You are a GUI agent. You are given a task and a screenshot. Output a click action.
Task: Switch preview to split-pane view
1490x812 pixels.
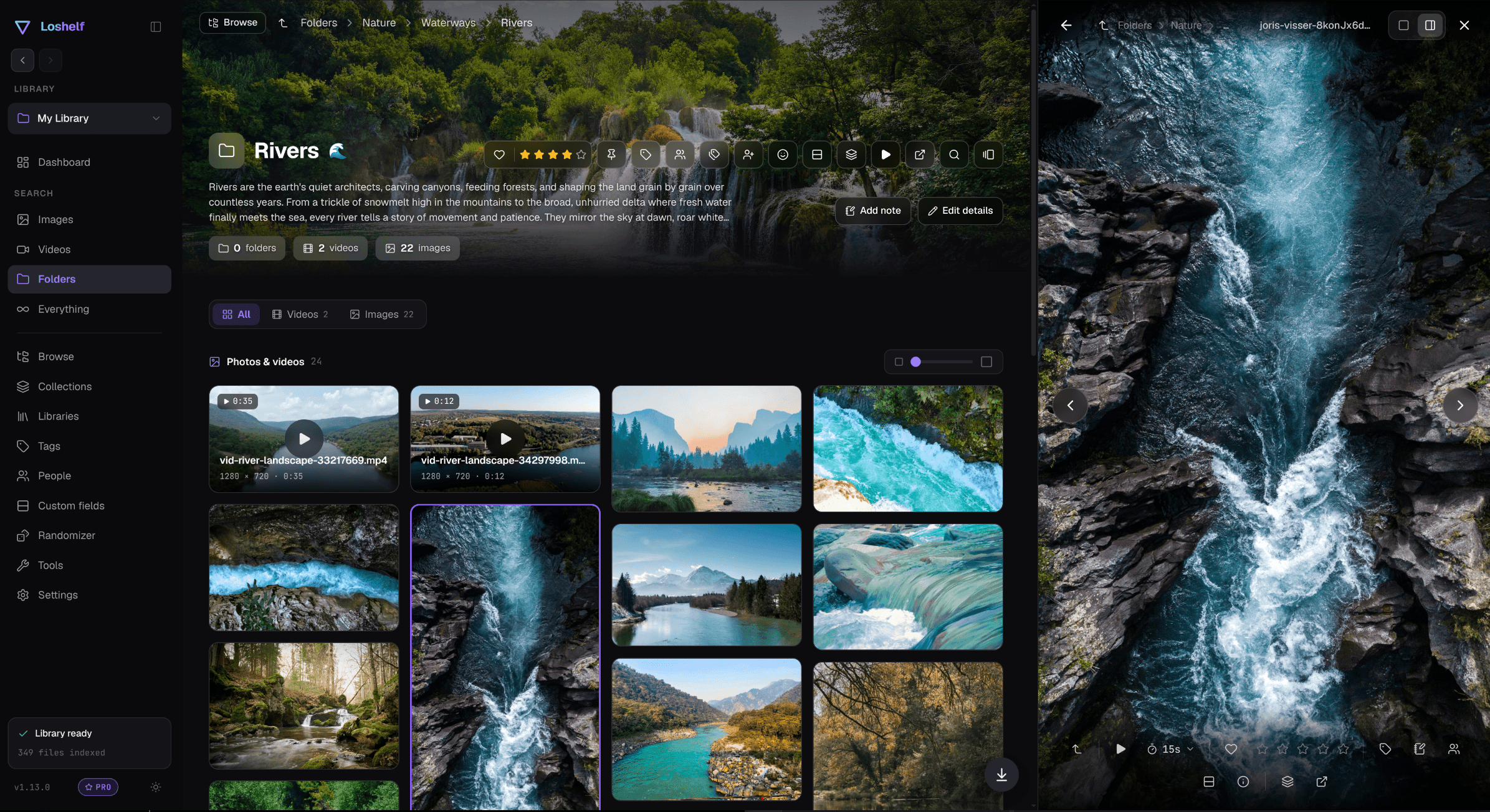tap(1430, 26)
